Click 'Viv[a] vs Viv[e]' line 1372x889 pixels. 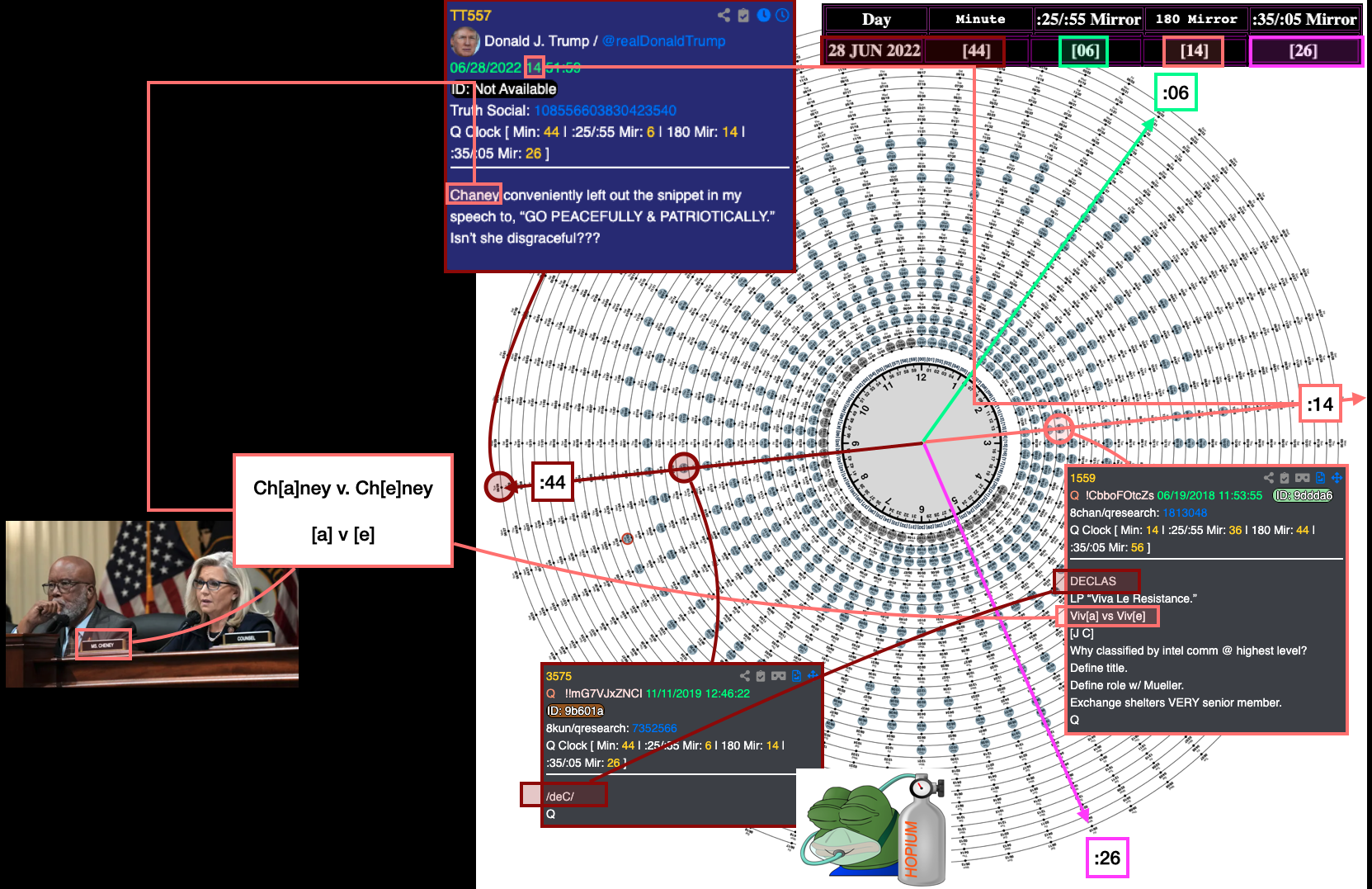(x=1107, y=616)
